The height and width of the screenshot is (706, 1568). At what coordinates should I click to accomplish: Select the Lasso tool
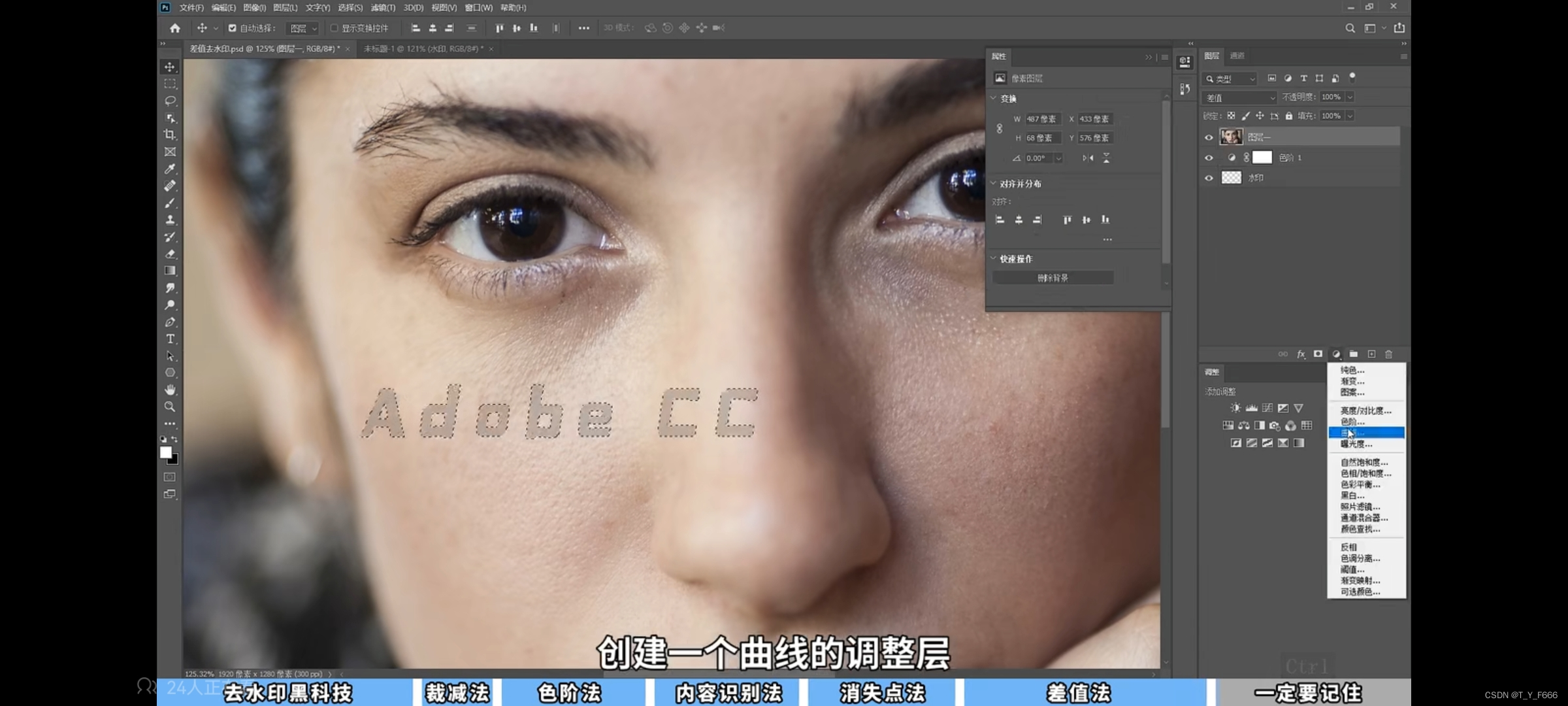(170, 101)
